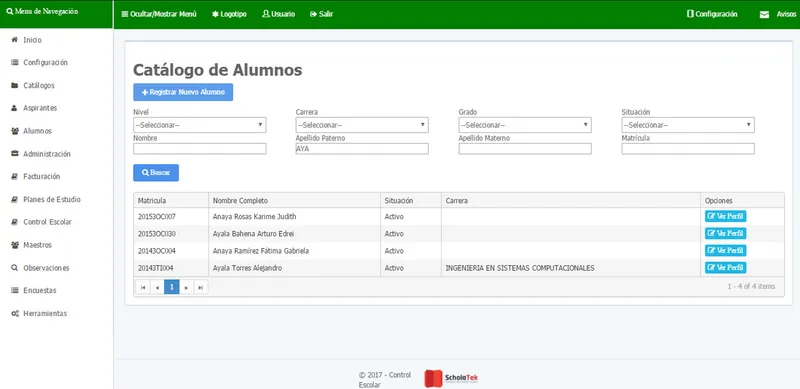The width and height of the screenshot is (800, 389).
Task: Click the Avisos envelope icon
Action: [x=764, y=15]
